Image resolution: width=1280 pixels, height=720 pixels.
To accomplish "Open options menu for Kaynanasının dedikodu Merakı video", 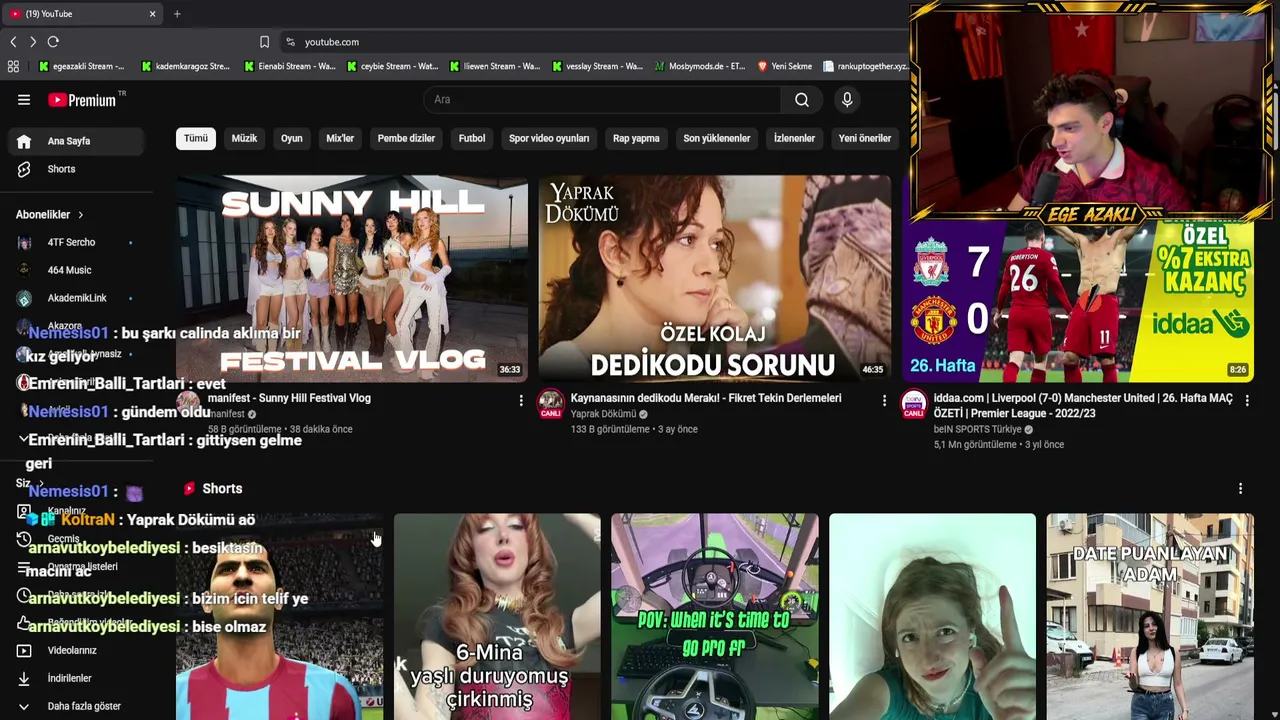I will [x=884, y=400].
